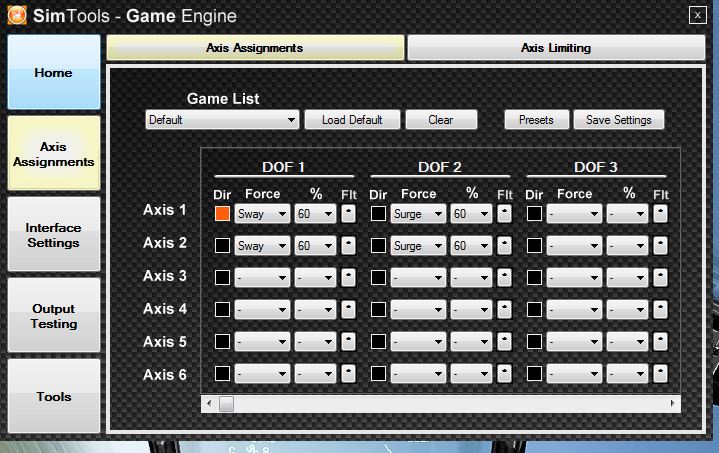Open Axis 6 DOF 3 percent dropdown
This screenshot has height=453, width=719.
click(x=627, y=374)
